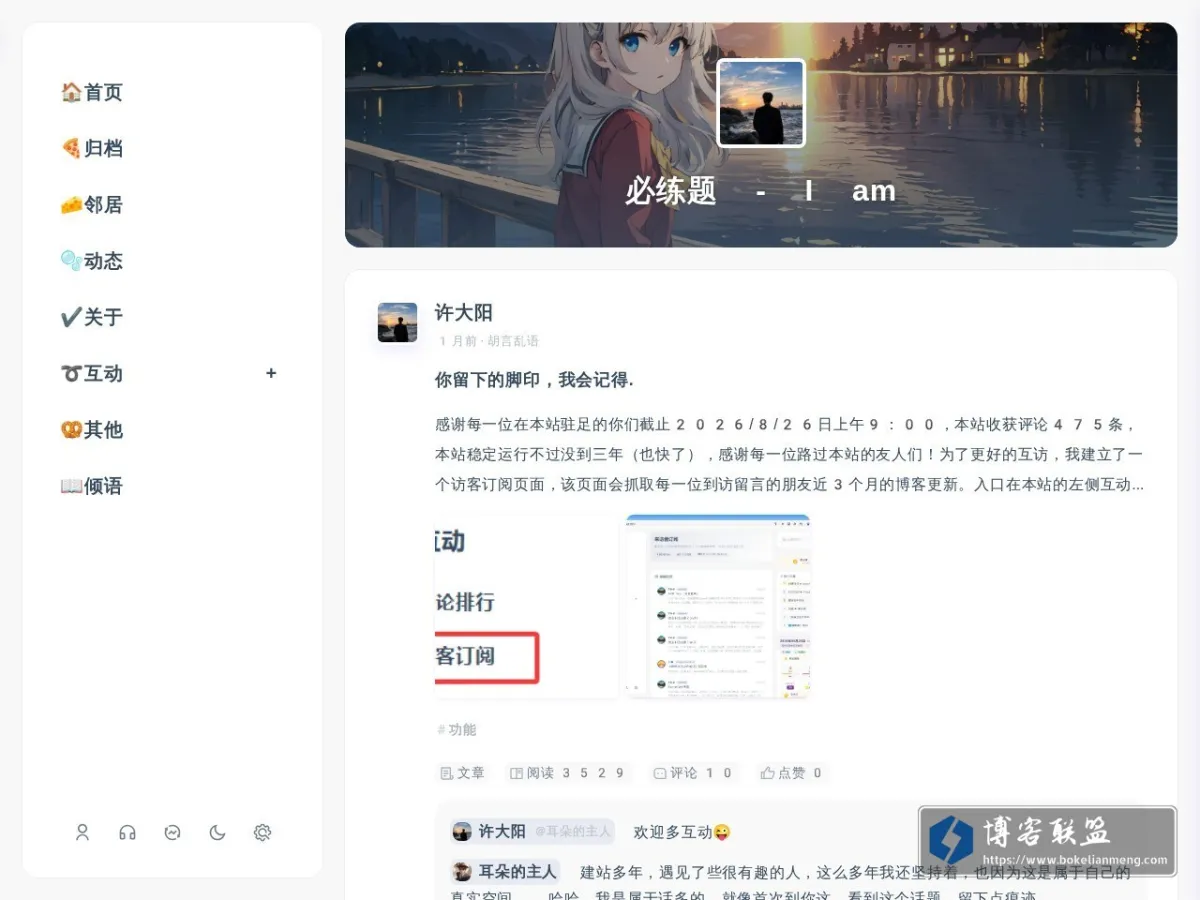Click the pretzel icon beside 其他
1200x900 pixels.
click(x=71, y=430)
